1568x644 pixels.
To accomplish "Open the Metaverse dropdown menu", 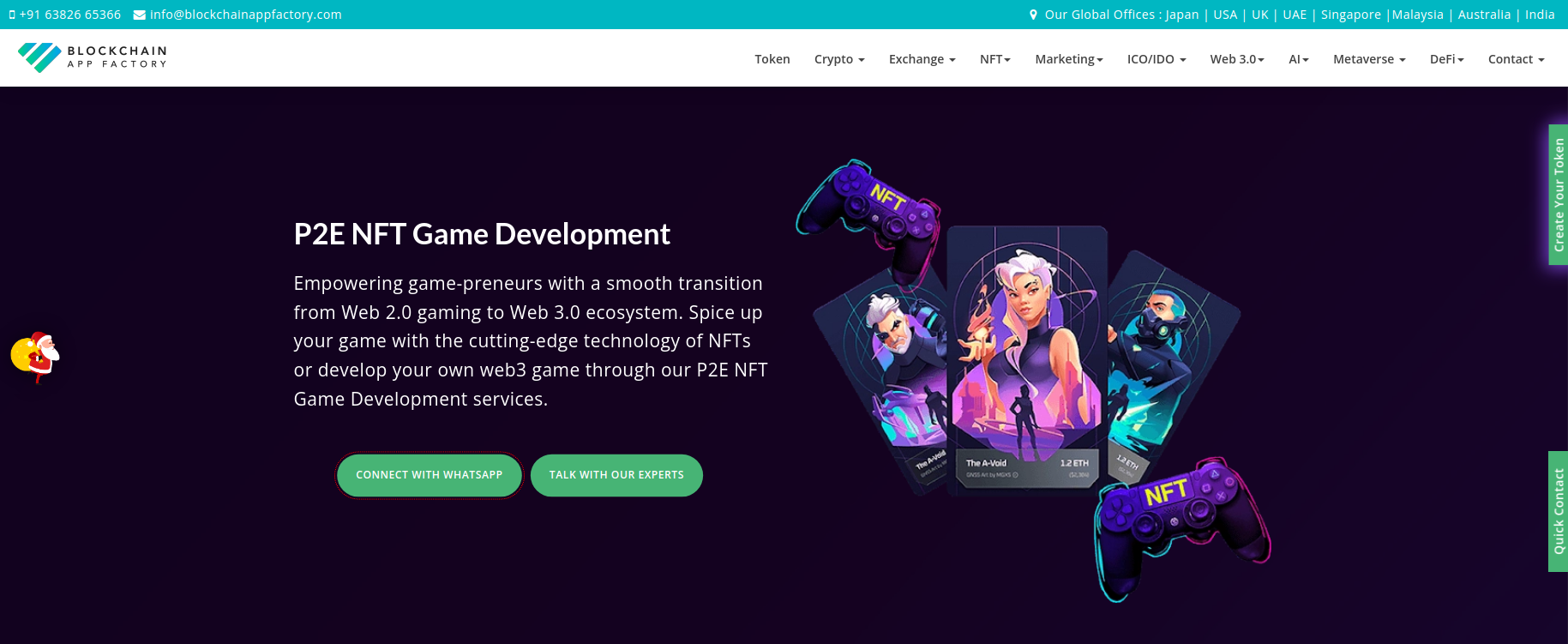I will pos(1369,59).
